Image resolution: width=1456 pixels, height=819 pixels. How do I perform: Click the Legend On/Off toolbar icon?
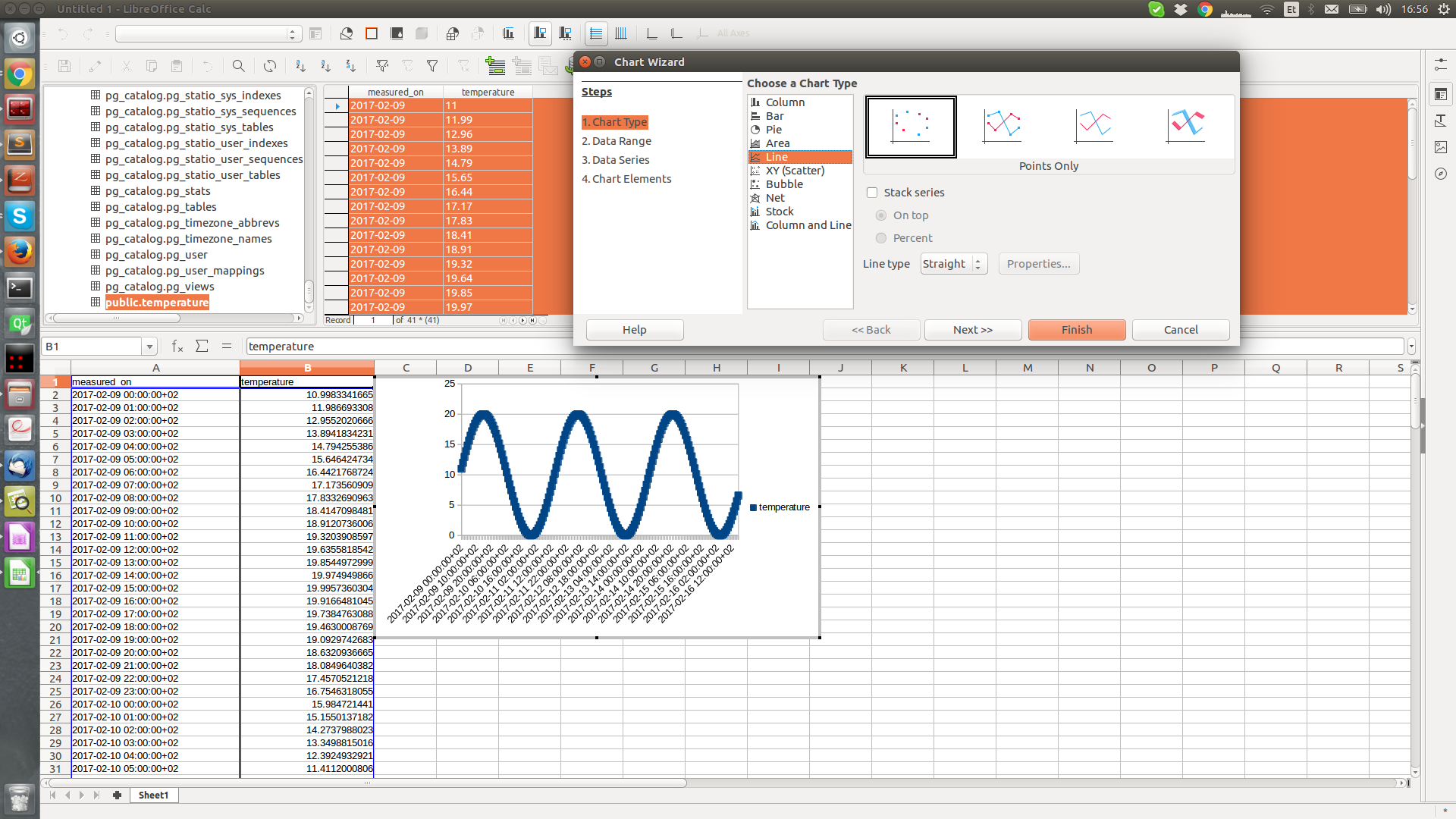click(540, 33)
